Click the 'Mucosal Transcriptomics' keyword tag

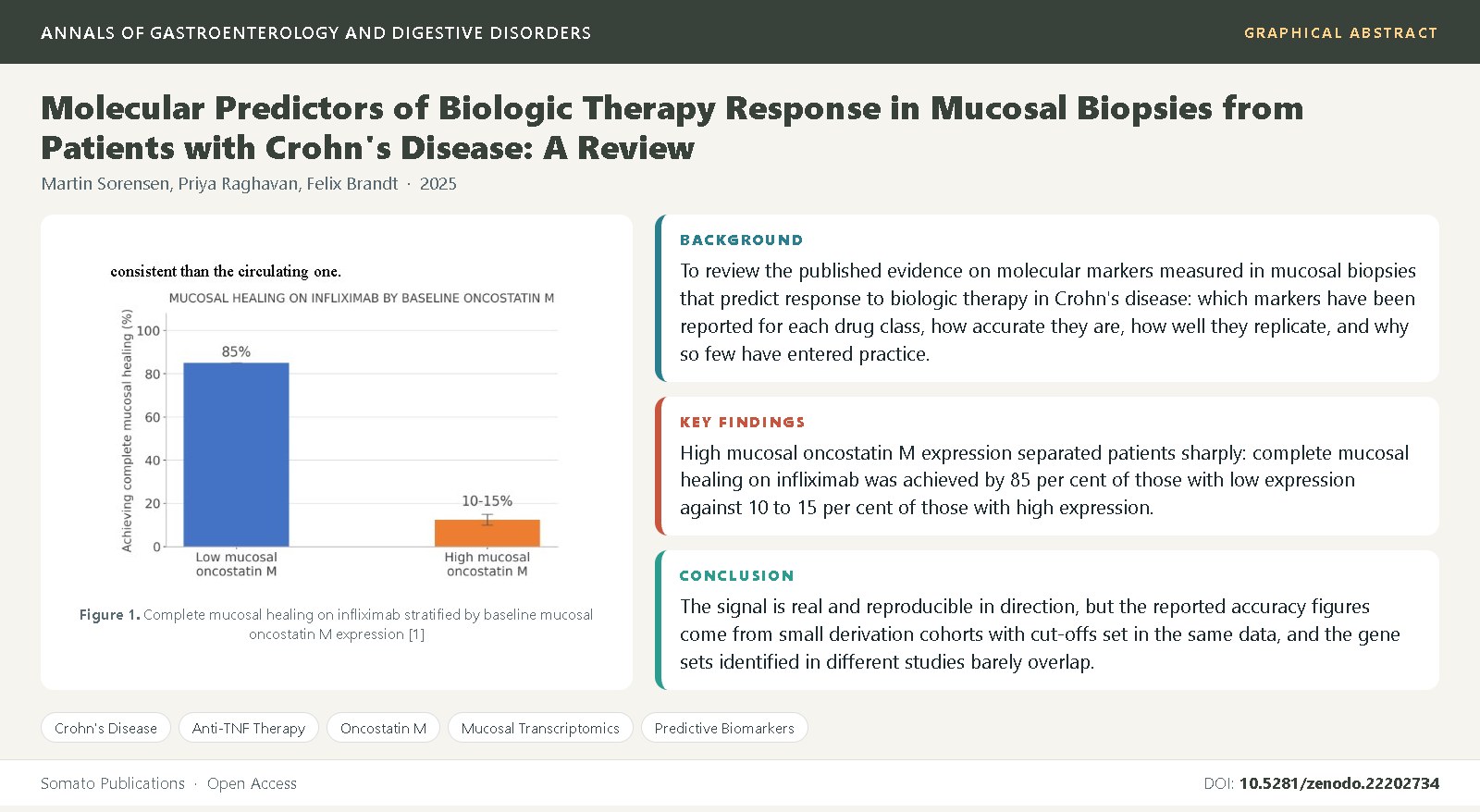click(540, 729)
